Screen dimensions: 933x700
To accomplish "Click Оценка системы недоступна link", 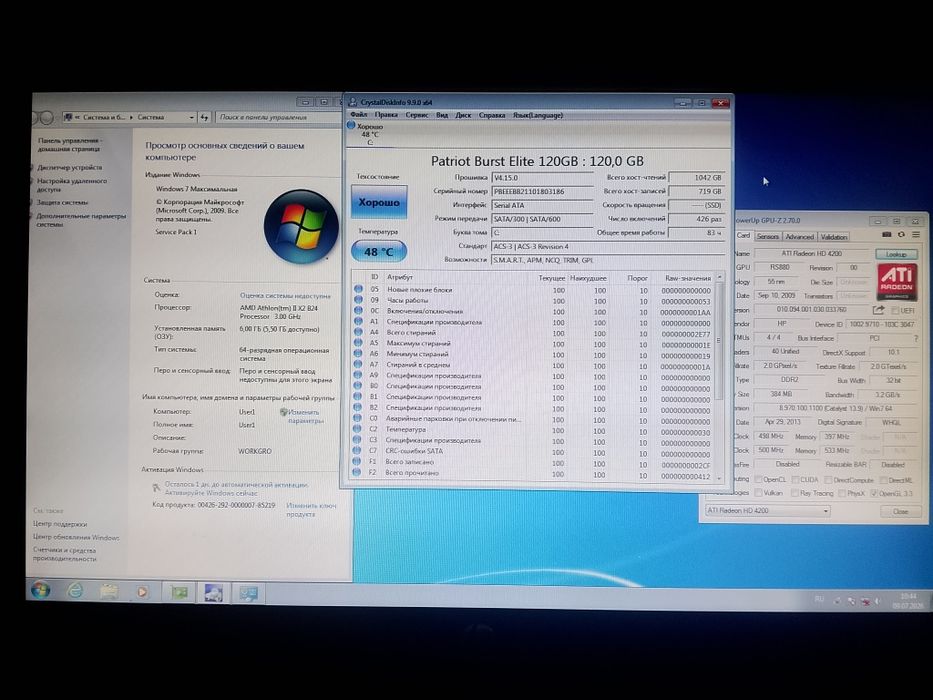I will pyautogui.click(x=285, y=295).
